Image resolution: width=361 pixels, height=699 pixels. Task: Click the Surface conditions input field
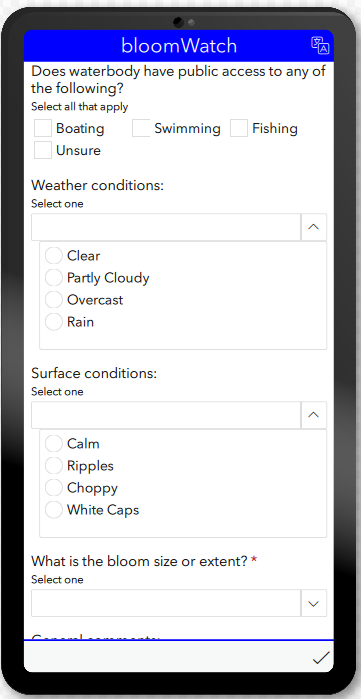pyautogui.click(x=166, y=415)
